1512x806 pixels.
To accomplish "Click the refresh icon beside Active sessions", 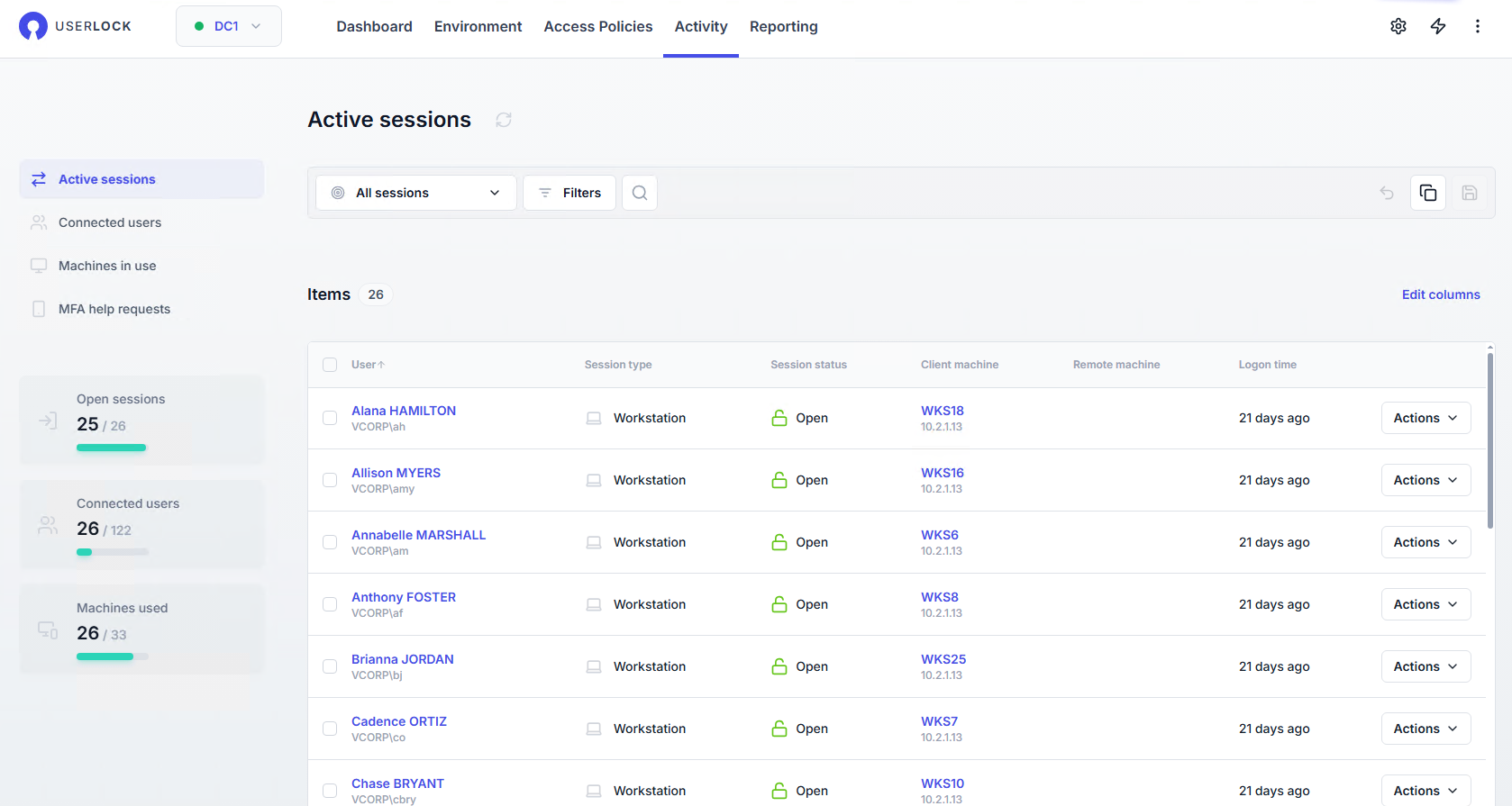I will 504,120.
